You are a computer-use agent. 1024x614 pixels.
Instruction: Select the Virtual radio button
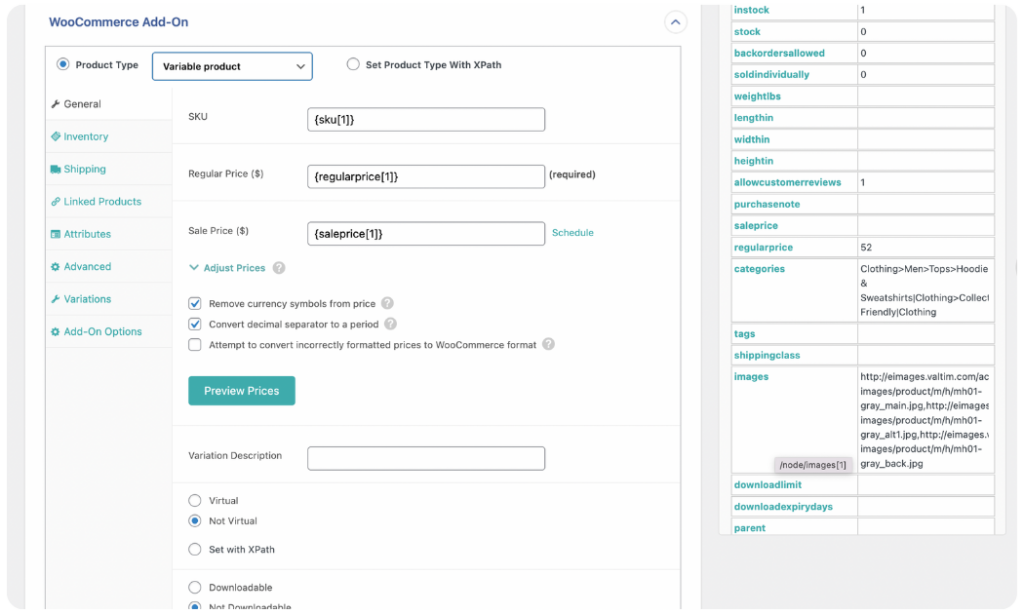click(195, 500)
